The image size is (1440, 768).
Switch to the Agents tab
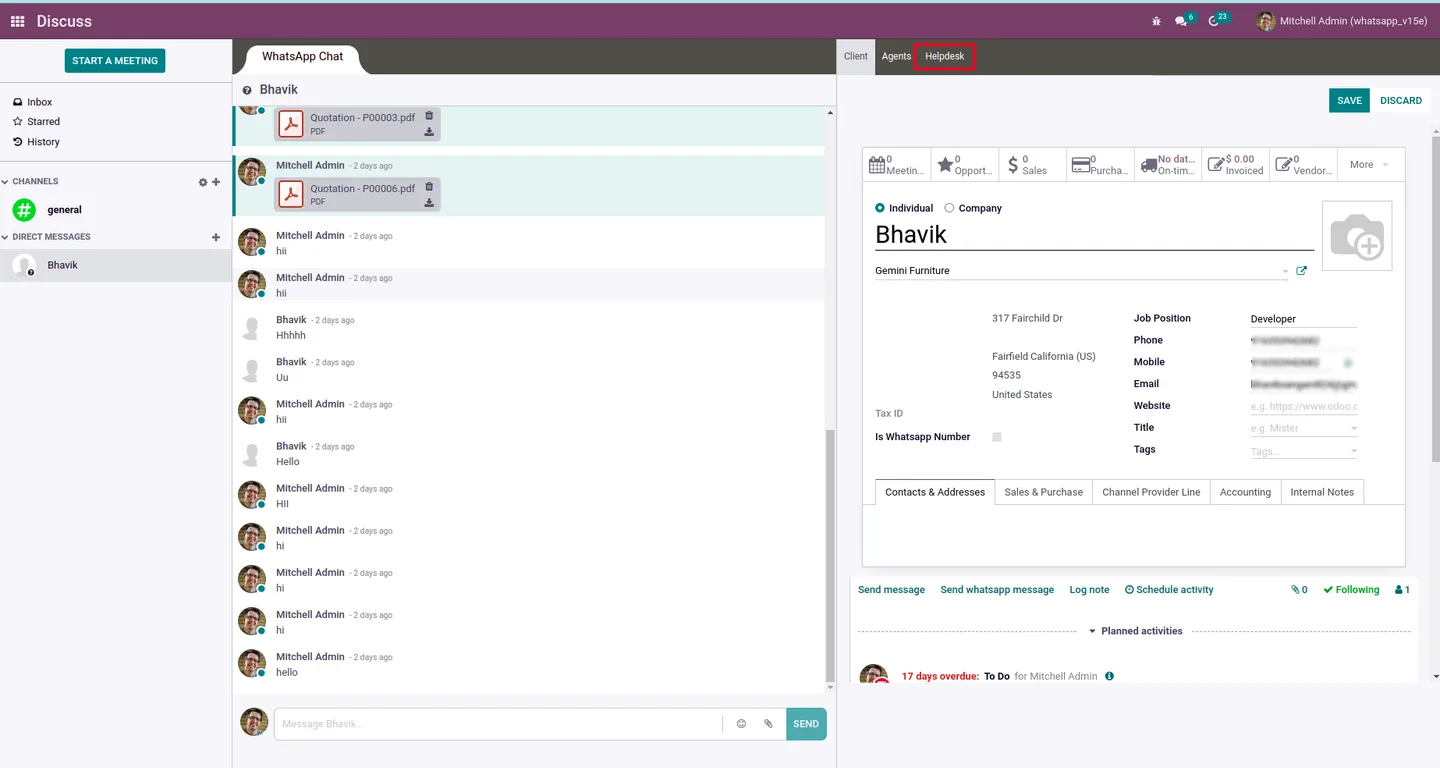896,56
